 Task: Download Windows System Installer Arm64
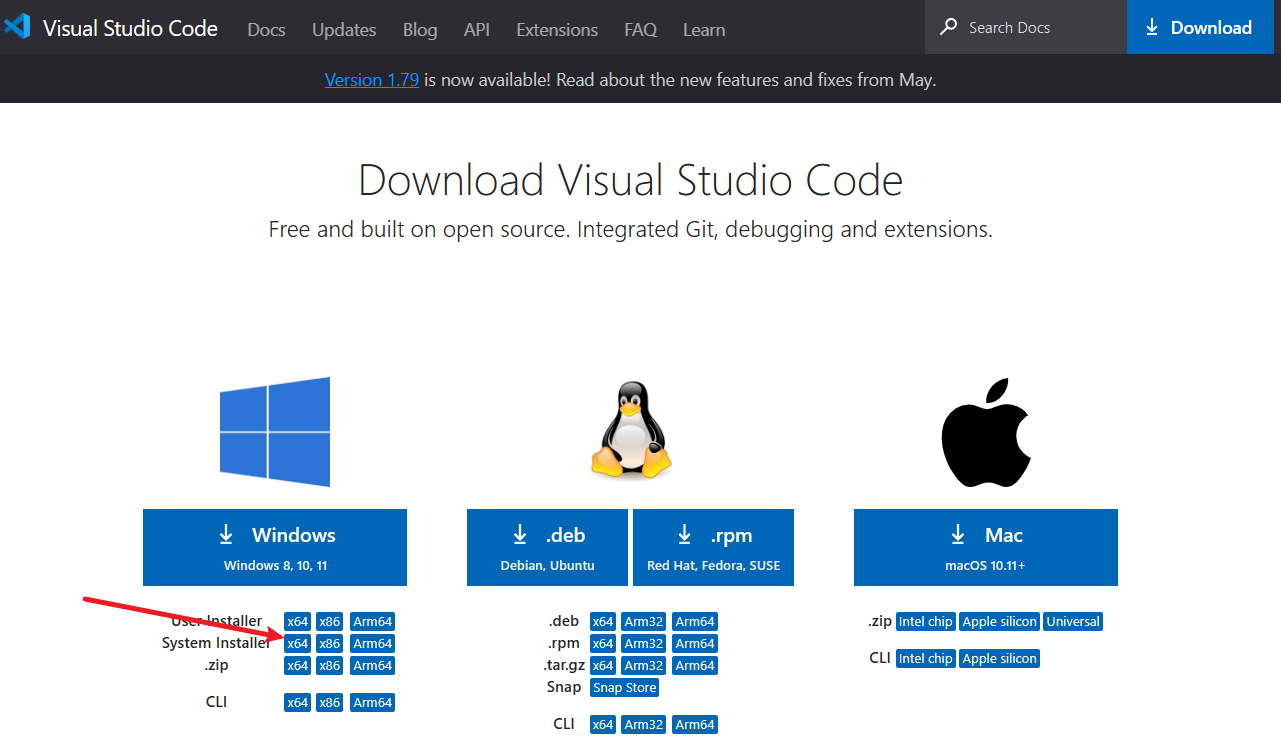point(372,643)
